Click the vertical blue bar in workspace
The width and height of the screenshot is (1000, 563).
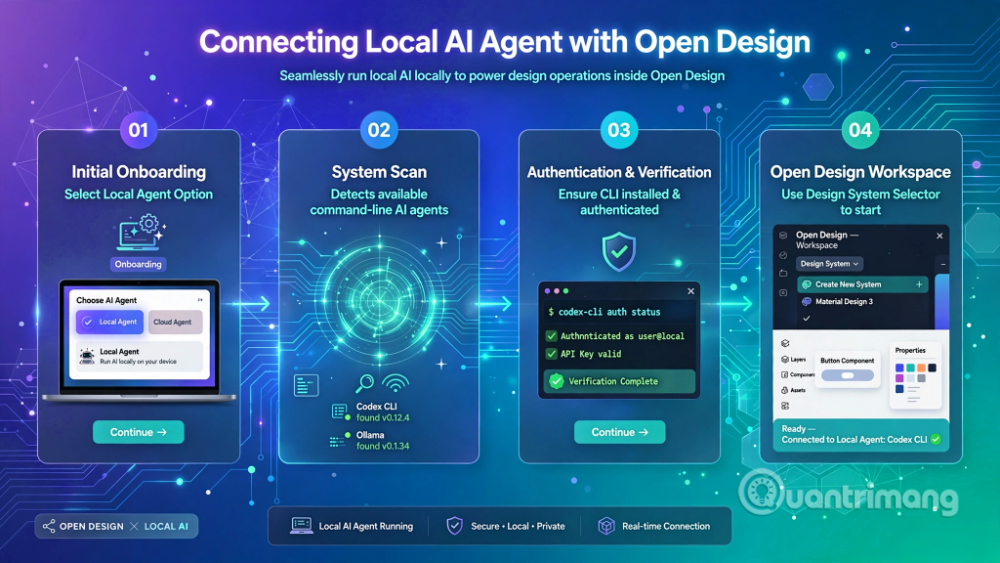click(x=942, y=302)
